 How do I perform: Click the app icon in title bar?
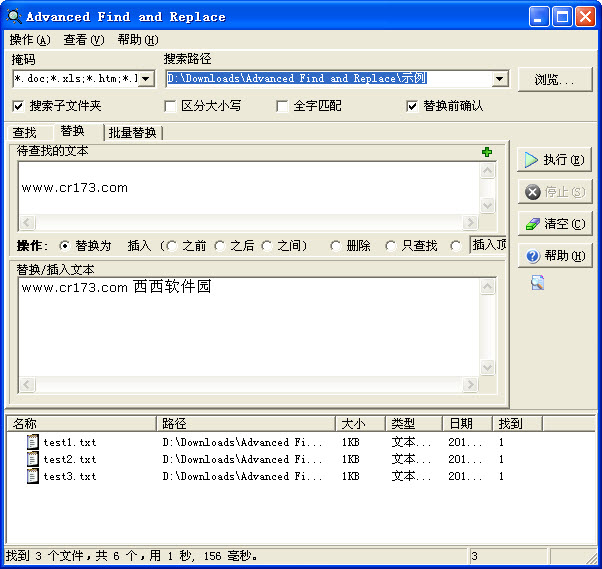pos(14,17)
